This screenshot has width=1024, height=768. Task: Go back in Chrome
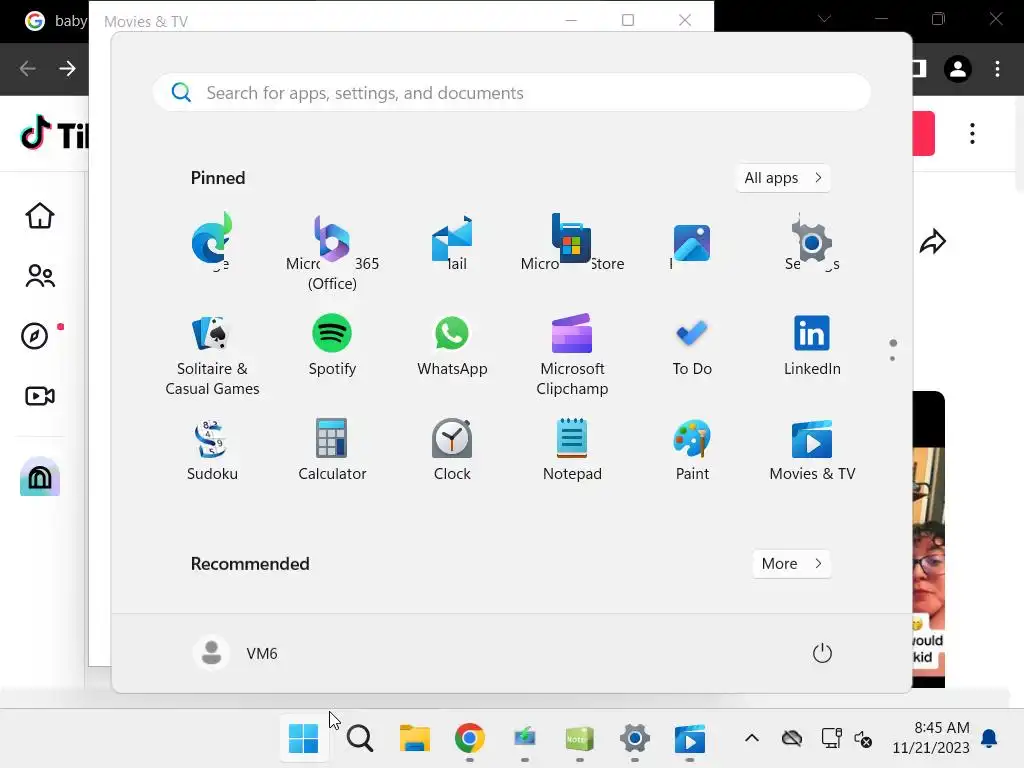[27, 69]
